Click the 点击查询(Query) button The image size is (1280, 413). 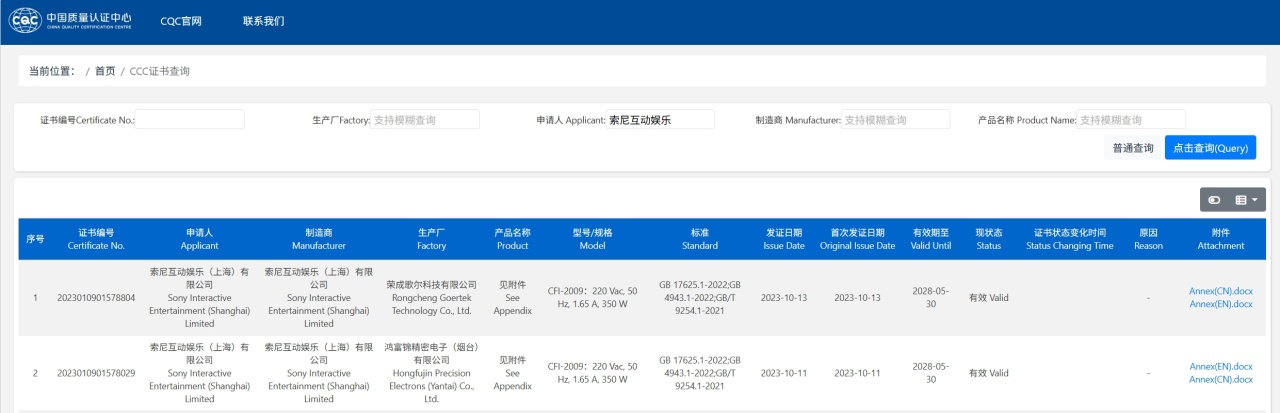click(x=1210, y=148)
